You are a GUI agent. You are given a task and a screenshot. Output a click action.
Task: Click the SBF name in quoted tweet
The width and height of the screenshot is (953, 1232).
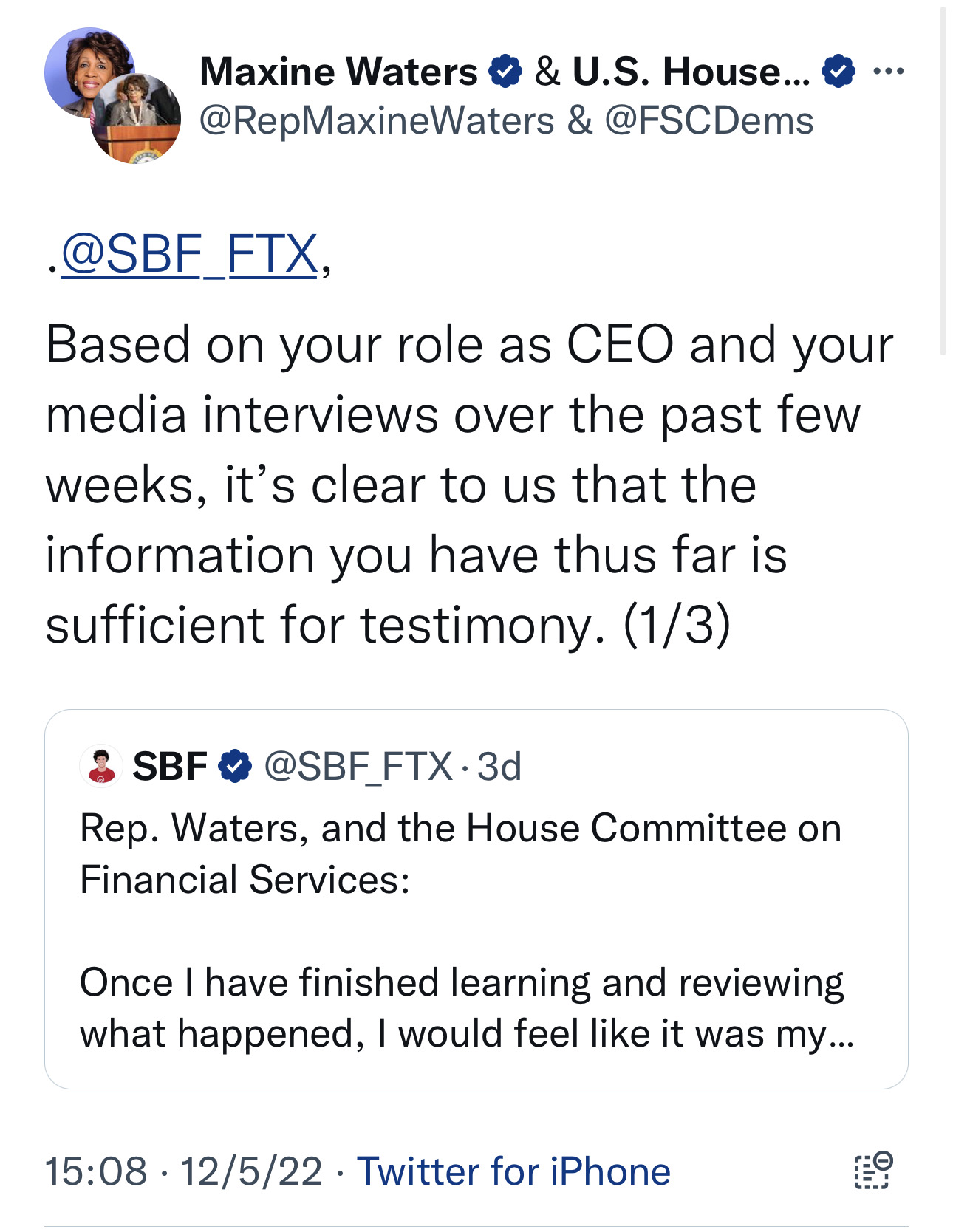(170, 766)
